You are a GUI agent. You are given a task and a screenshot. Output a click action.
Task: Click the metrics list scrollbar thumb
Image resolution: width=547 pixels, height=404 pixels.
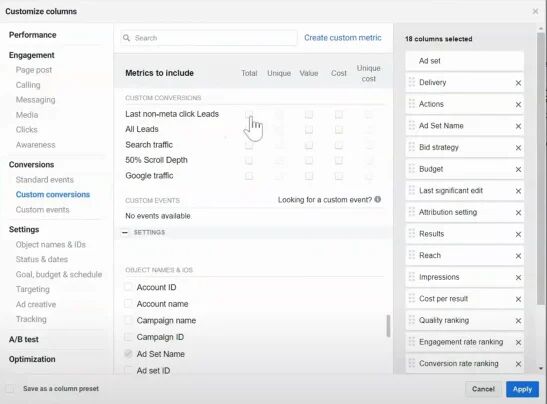388,326
